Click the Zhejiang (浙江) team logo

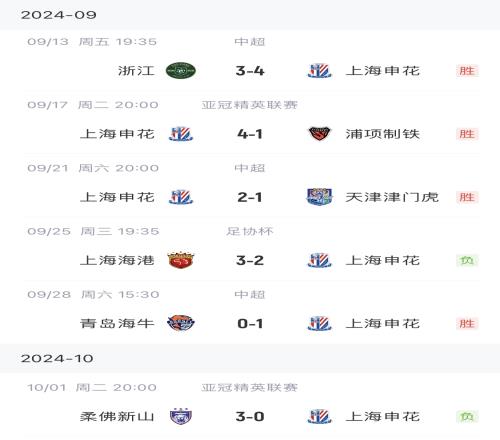click(x=181, y=71)
